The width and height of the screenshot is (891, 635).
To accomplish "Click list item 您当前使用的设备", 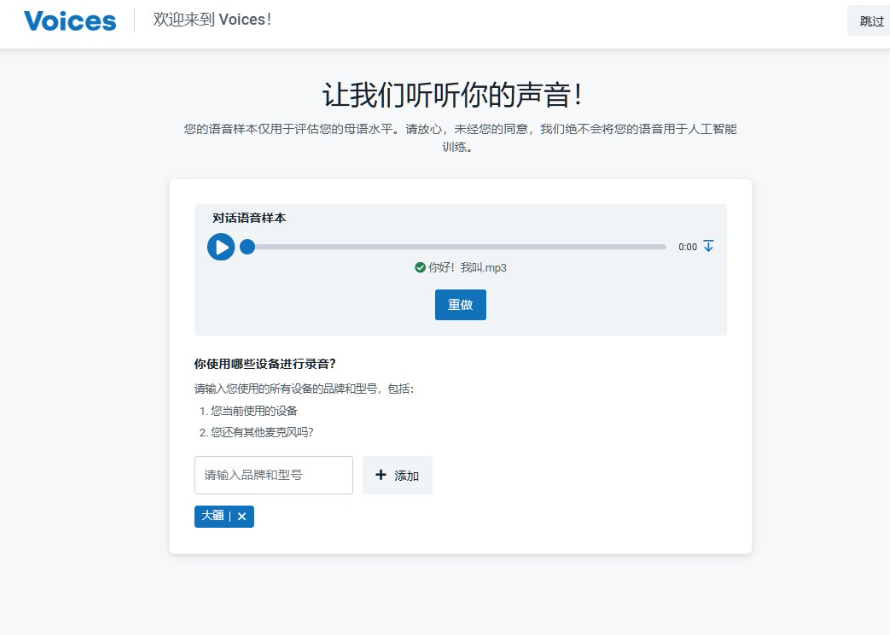I will point(254,411).
